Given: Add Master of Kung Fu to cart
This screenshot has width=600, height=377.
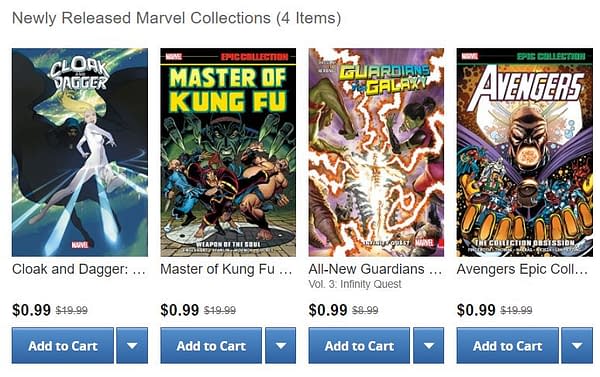Looking at the screenshot, I should (211, 345).
